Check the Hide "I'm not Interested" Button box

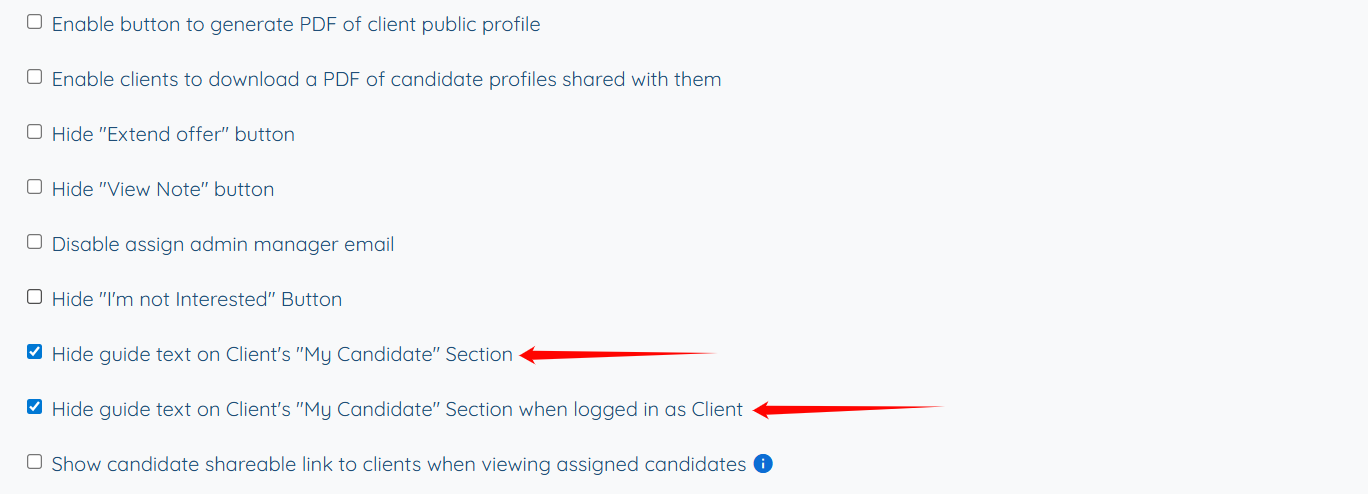click(35, 297)
